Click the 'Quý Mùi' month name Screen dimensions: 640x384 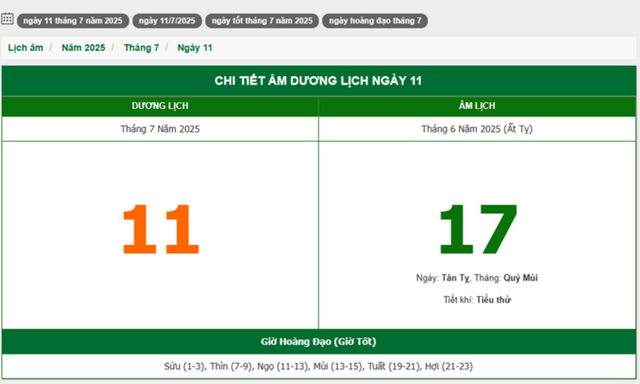click(x=520, y=278)
